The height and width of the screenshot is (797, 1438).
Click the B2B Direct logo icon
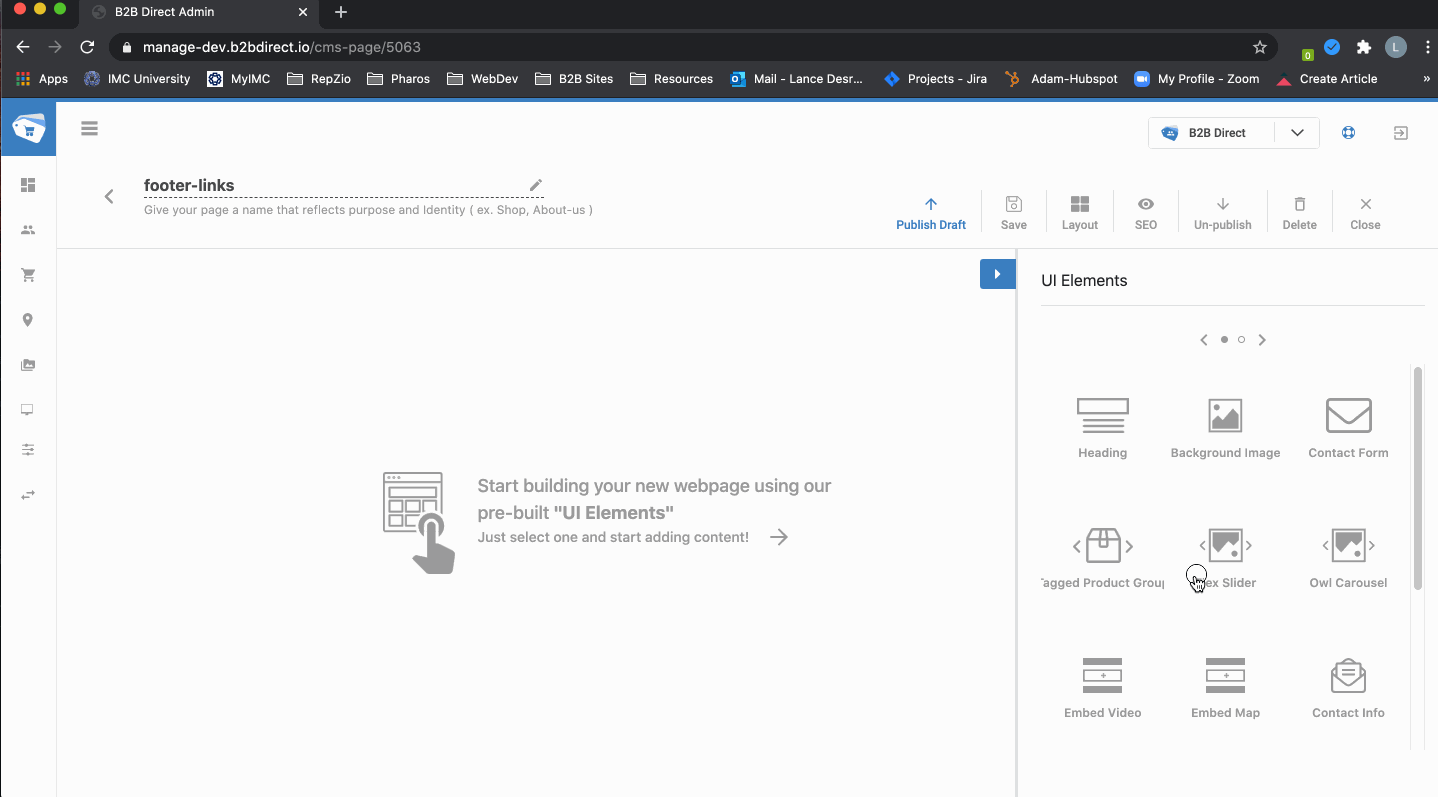(28, 128)
